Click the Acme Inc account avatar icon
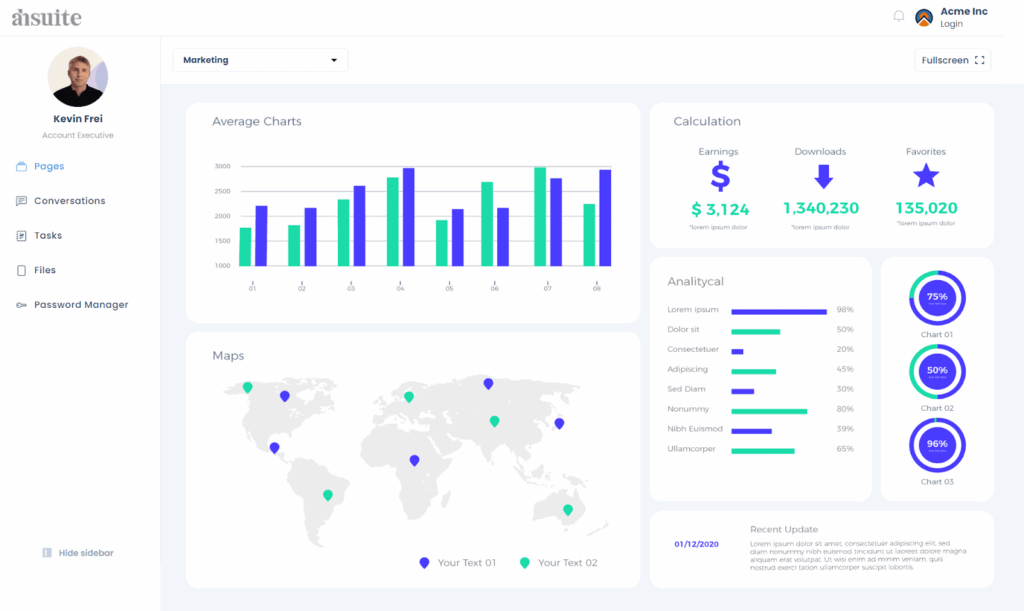Image resolution: width=1024 pixels, height=611 pixels. coord(924,17)
